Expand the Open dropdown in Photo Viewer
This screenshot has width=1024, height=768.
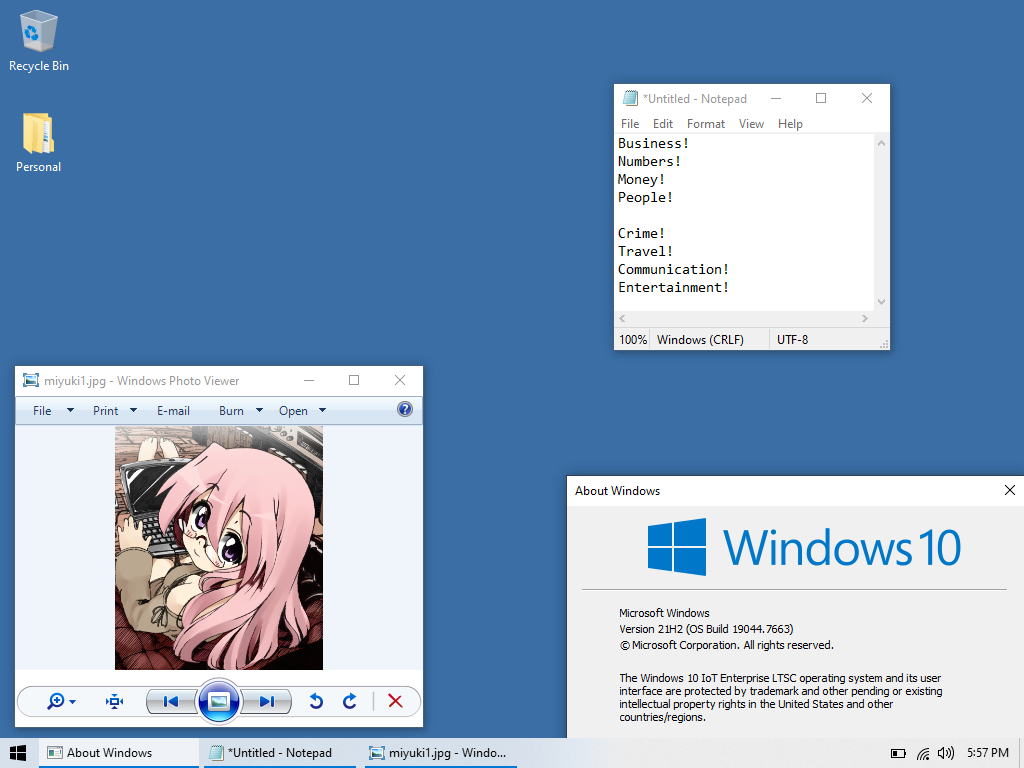pyautogui.click(x=323, y=410)
